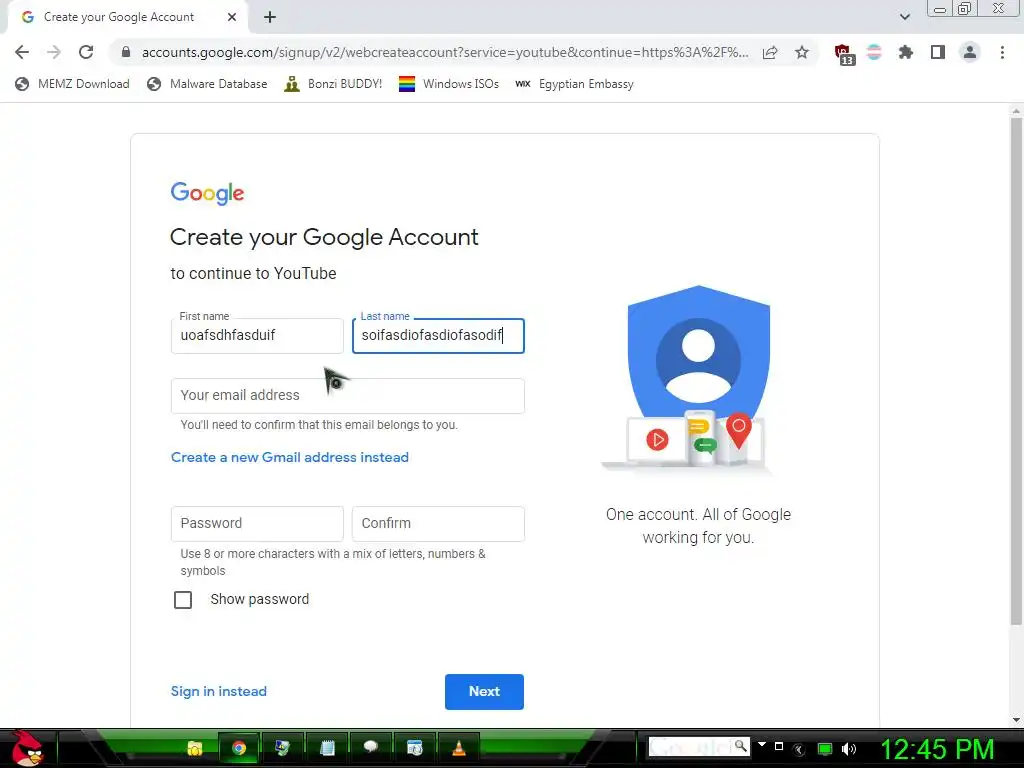
Task: Expand the tray dropdown arrow
Action: point(761,744)
